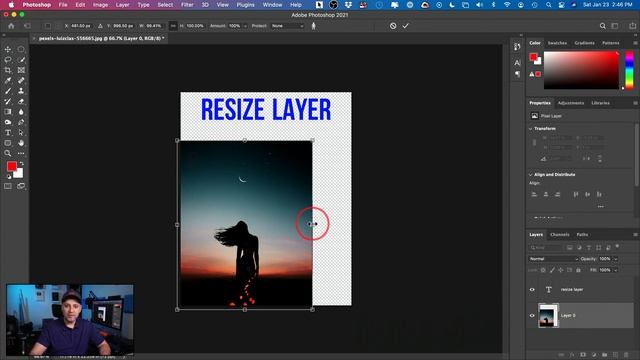This screenshot has height=360, width=640.
Task: Open the Layer menu
Action: pyautogui.click(x=122, y=5)
